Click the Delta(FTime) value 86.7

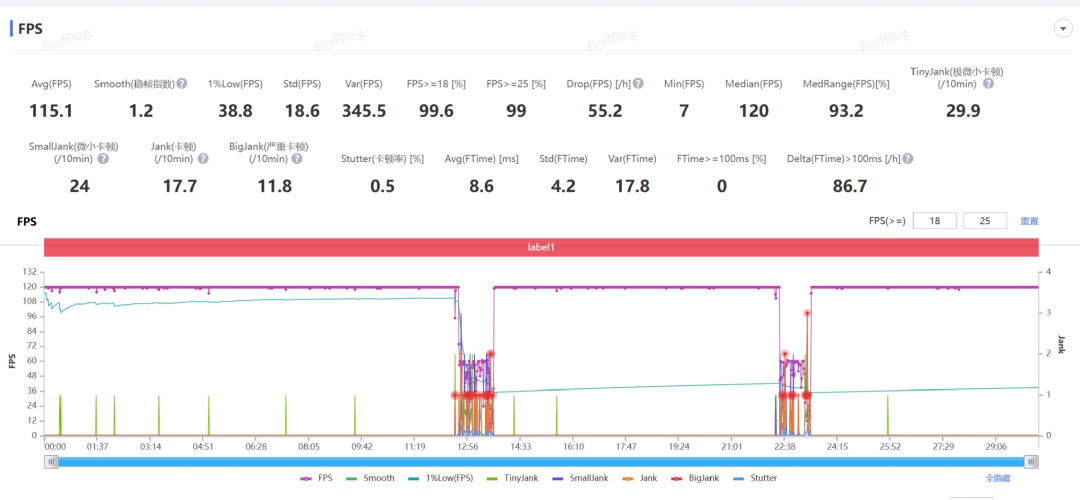850,186
